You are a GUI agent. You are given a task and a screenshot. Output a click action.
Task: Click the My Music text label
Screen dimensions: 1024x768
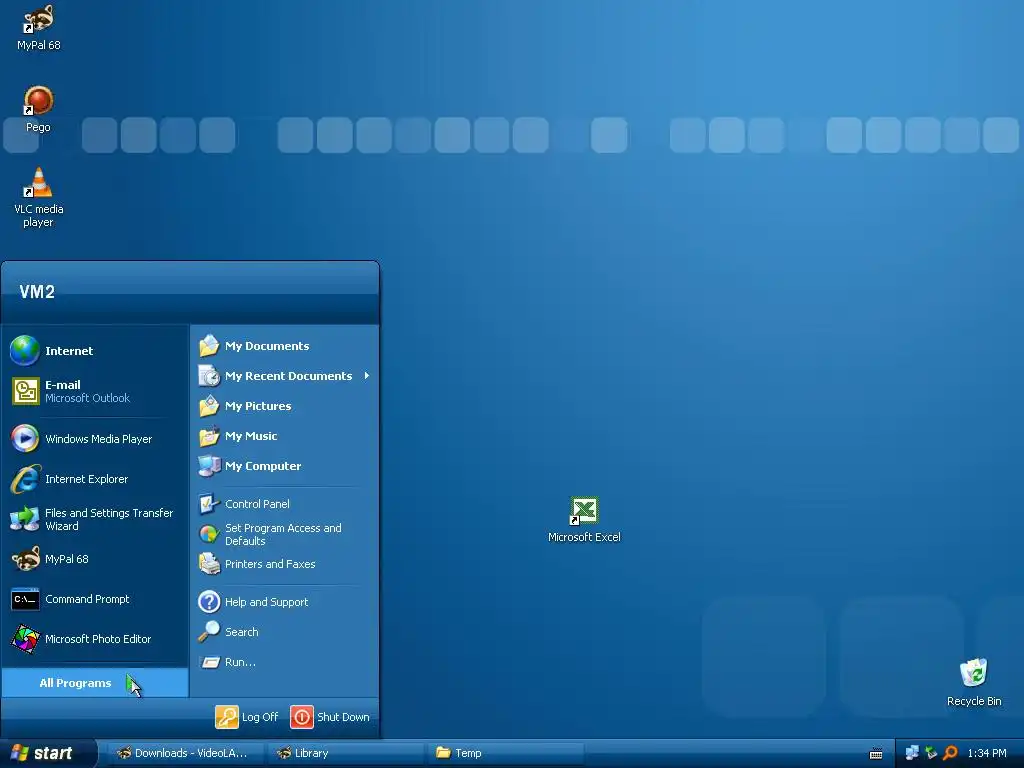[251, 436]
